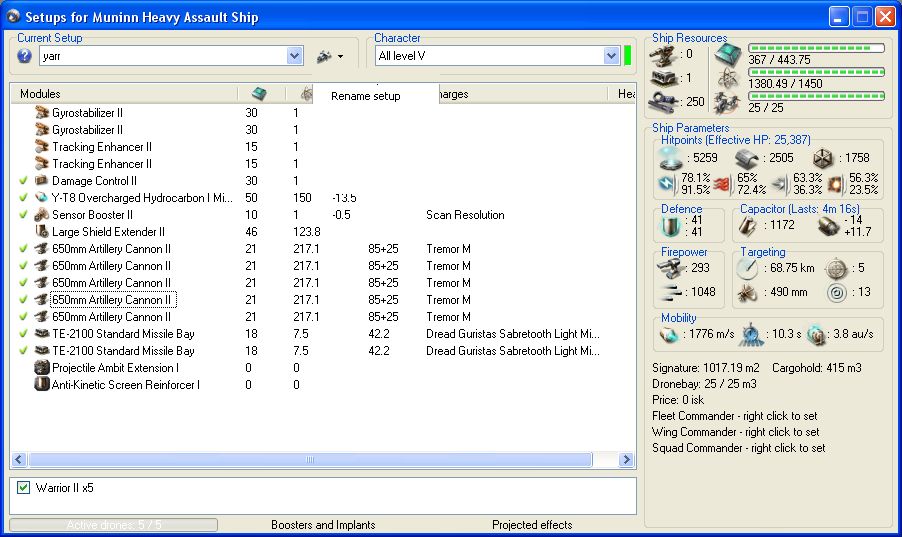The height and width of the screenshot is (537, 902).
Task: Click the launcher hardpoints icon in Ship Resources
Action: pyautogui.click(x=662, y=78)
